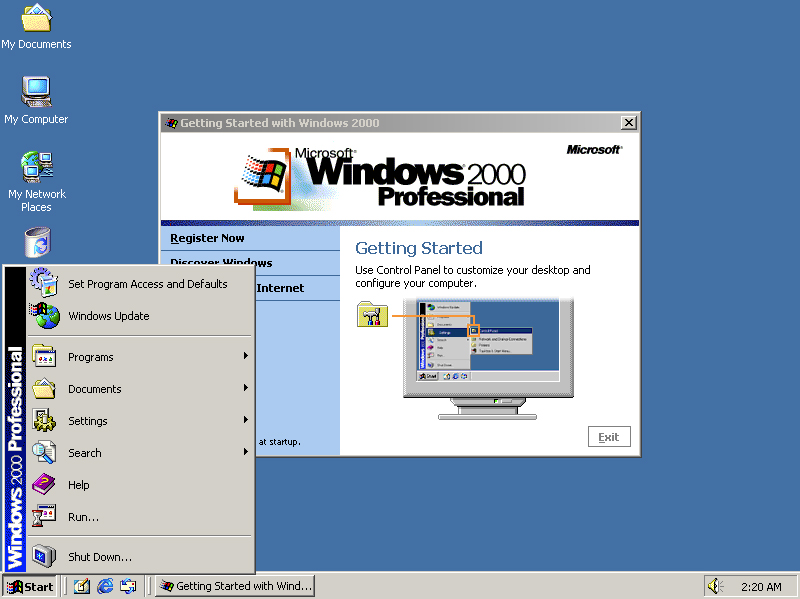The image size is (800, 599).
Task: Click the Microsoft logo in the banner
Action: (594, 149)
